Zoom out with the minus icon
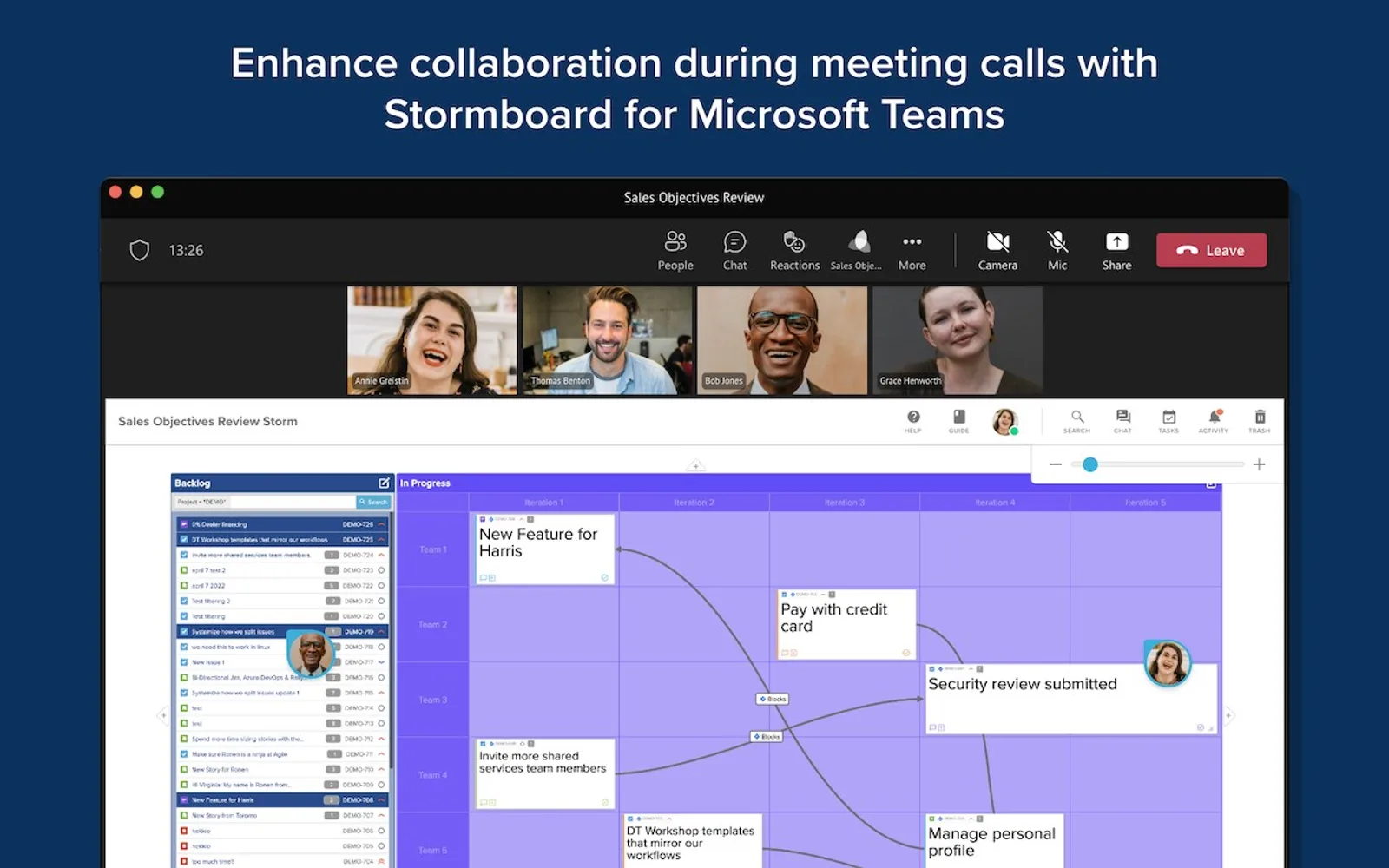This screenshot has height=868, width=1389. 1056,464
